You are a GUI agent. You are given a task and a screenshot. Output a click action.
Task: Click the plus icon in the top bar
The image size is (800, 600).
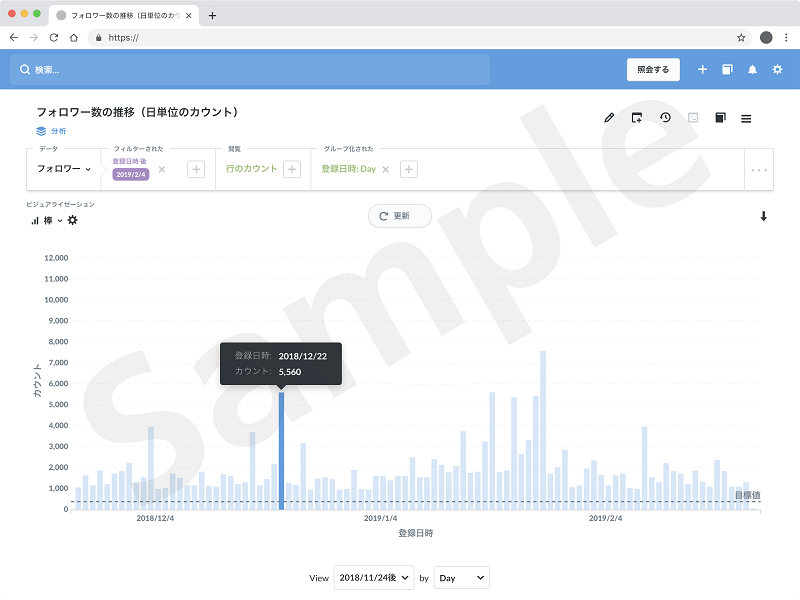702,70
